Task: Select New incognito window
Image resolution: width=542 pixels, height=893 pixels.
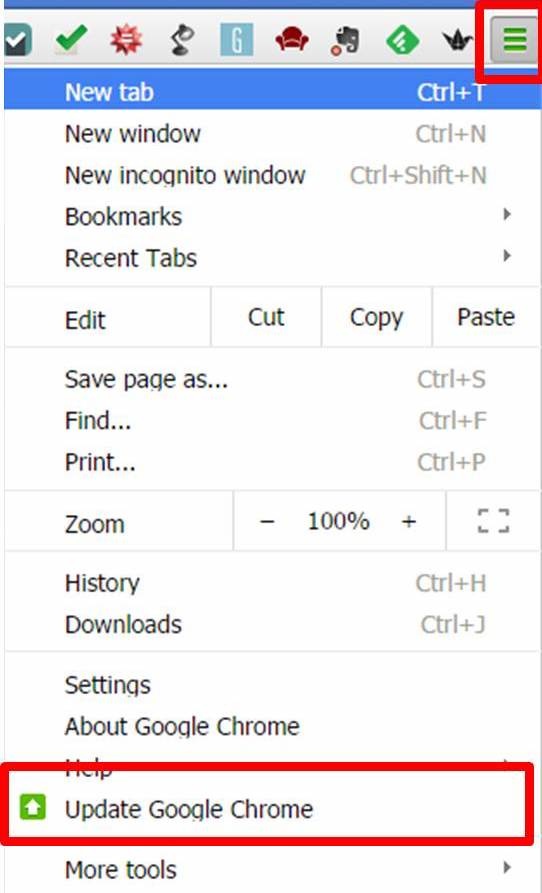Action: click(x=272, y=175)
